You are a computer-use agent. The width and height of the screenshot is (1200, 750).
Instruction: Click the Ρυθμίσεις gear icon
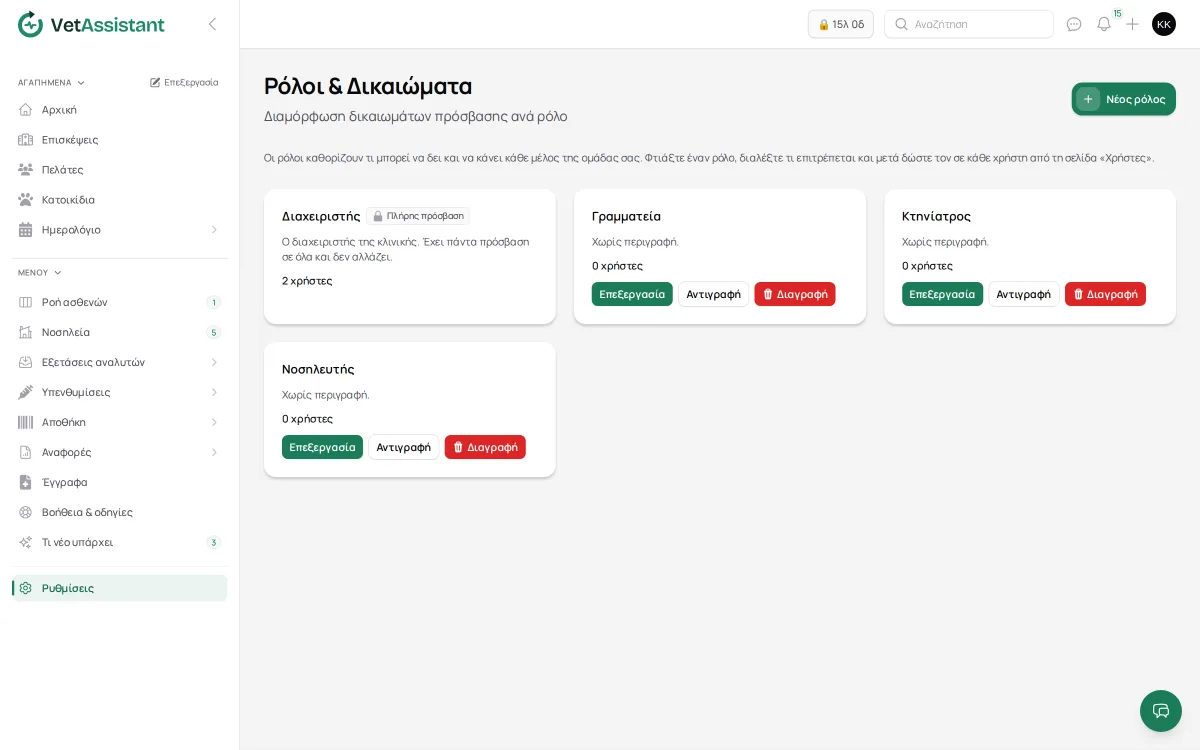pyautogui.click(x=26, y=588)
